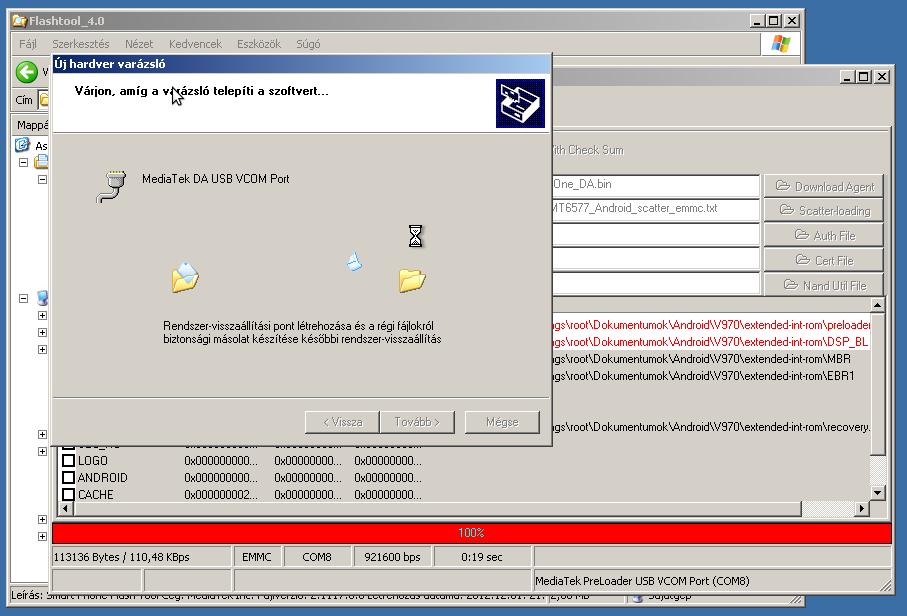This screenshot has width=907, height=616.
Task: Click the address bar folder icon
Action: click(44, 99)
